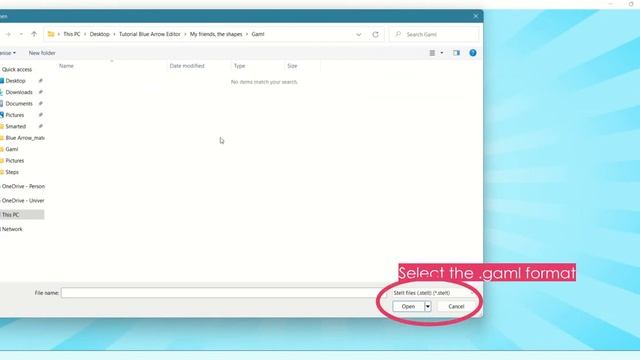Select Network in navigation pane
The height and width of the screenshot is (360, 640).
tap(12, 229)
